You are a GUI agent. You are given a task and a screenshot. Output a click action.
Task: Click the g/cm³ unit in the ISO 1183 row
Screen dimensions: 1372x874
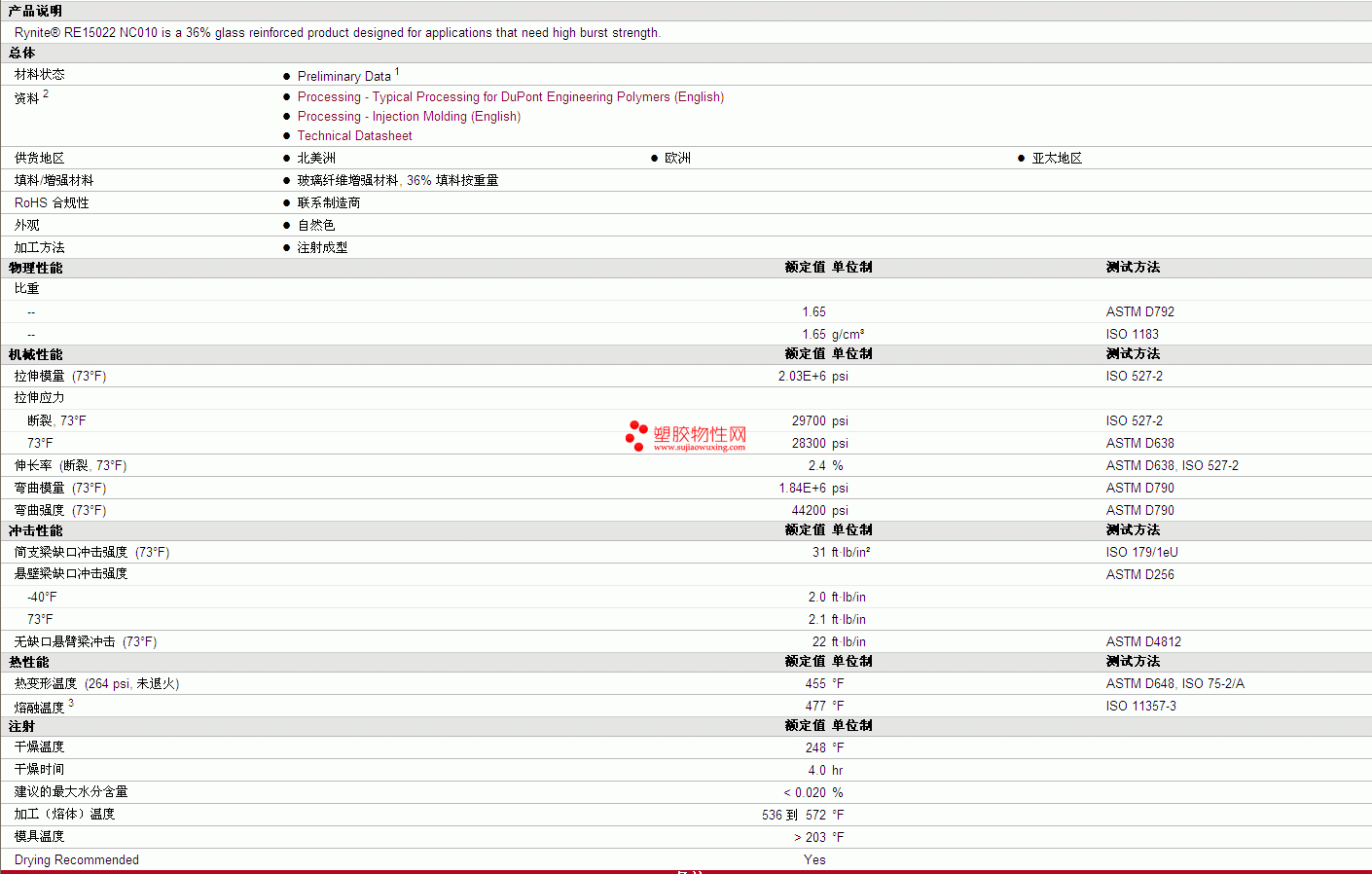[x=848, y=335]
